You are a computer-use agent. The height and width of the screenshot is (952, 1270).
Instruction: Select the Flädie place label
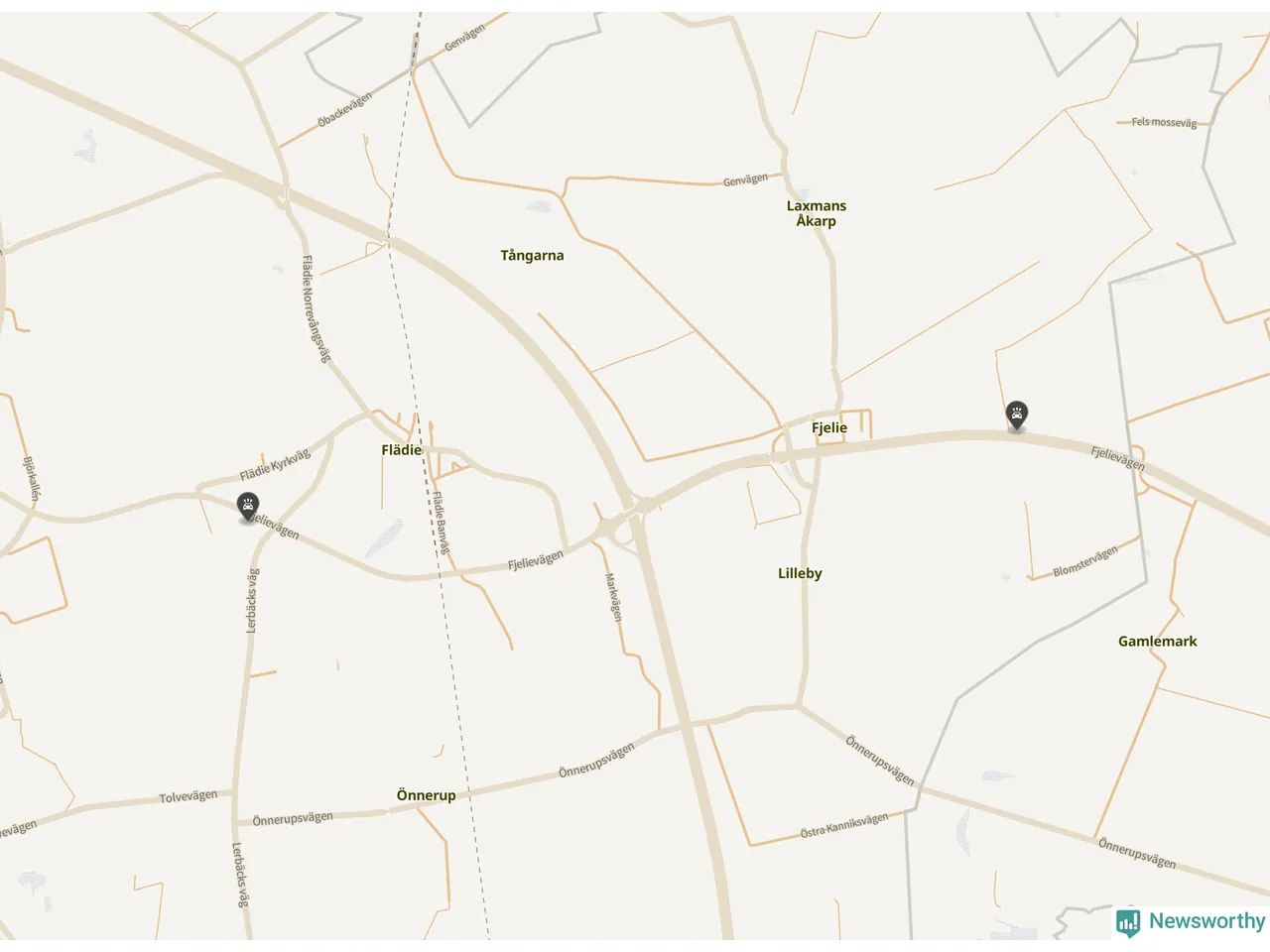click(x=401, y=450)
